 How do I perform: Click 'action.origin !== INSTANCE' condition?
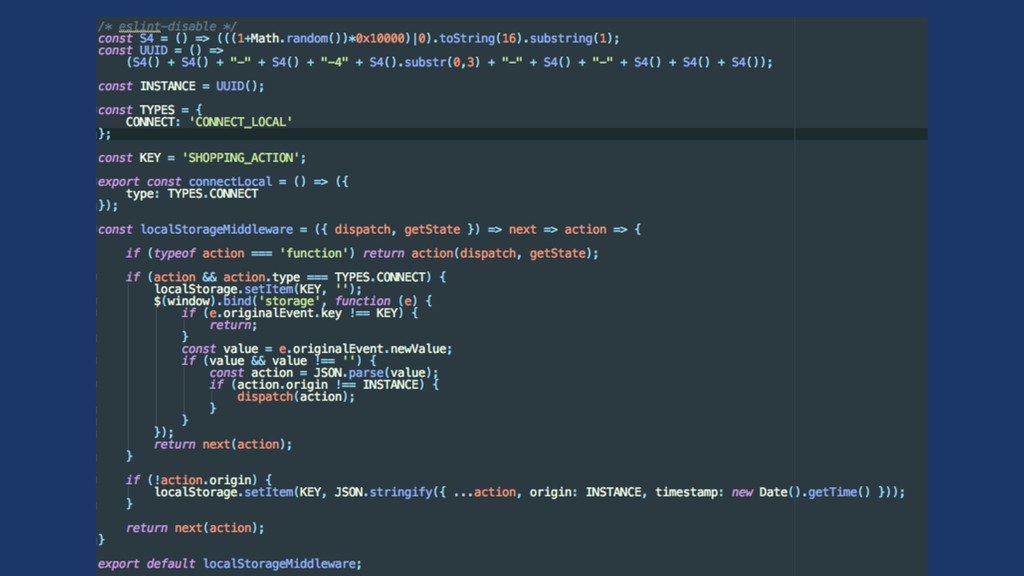point(327,385)
